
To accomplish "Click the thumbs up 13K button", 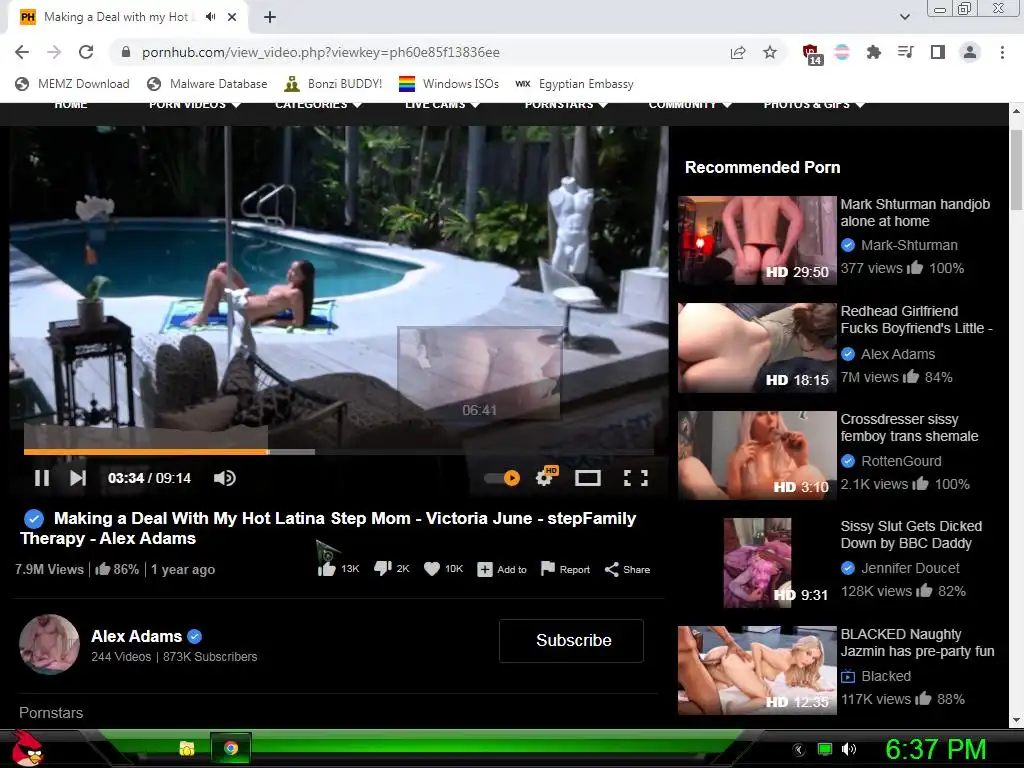I will coord(338,569).
